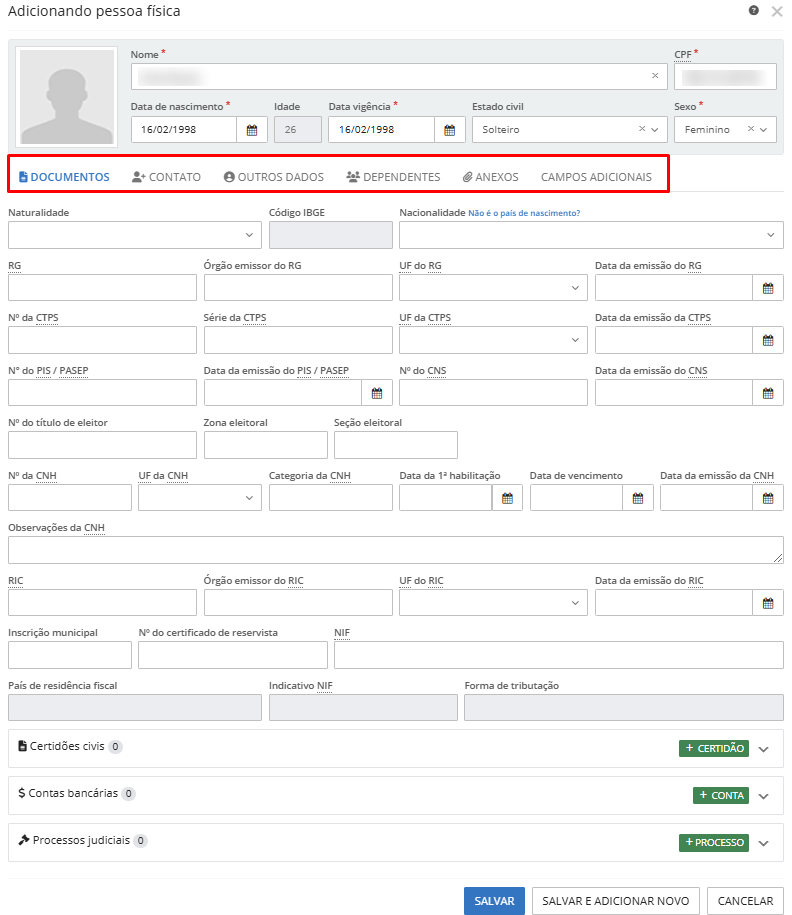Expand the Contas bancárias section
792x915 pixels.
[x=763, y=796]
